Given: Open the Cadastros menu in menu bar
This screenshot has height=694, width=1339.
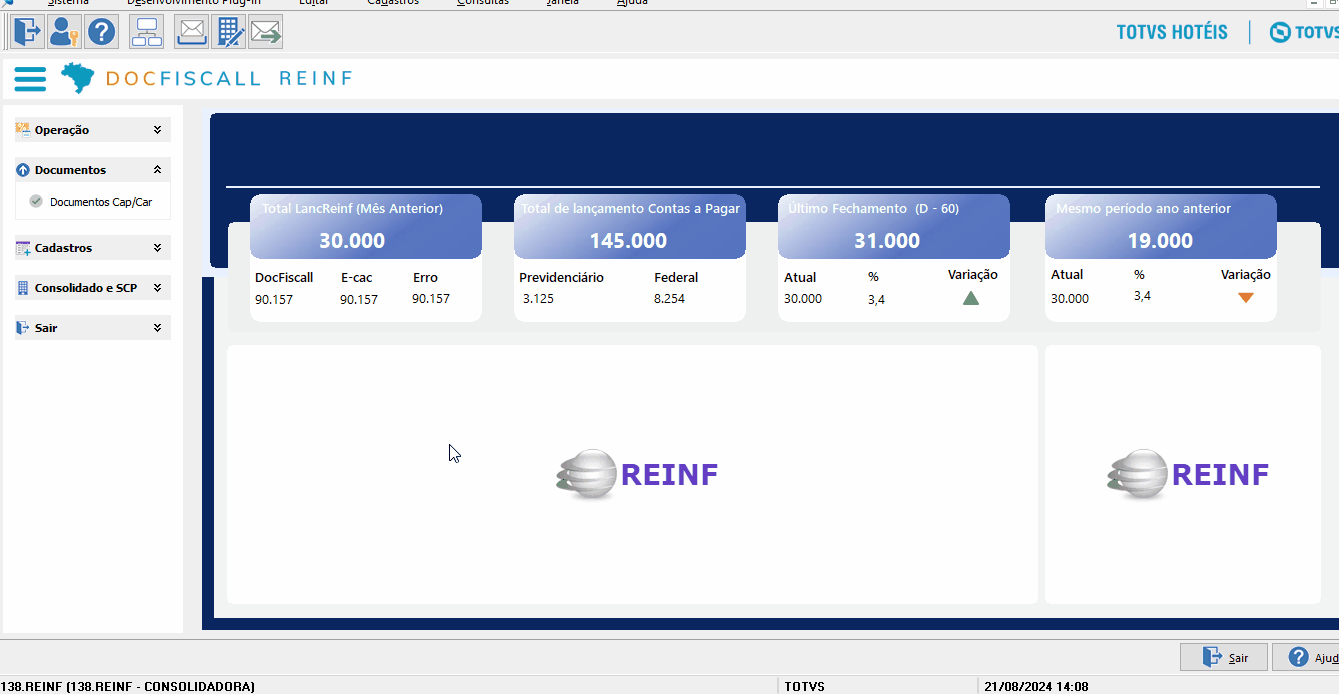Looking at the screenshot, I should [393, 3].
